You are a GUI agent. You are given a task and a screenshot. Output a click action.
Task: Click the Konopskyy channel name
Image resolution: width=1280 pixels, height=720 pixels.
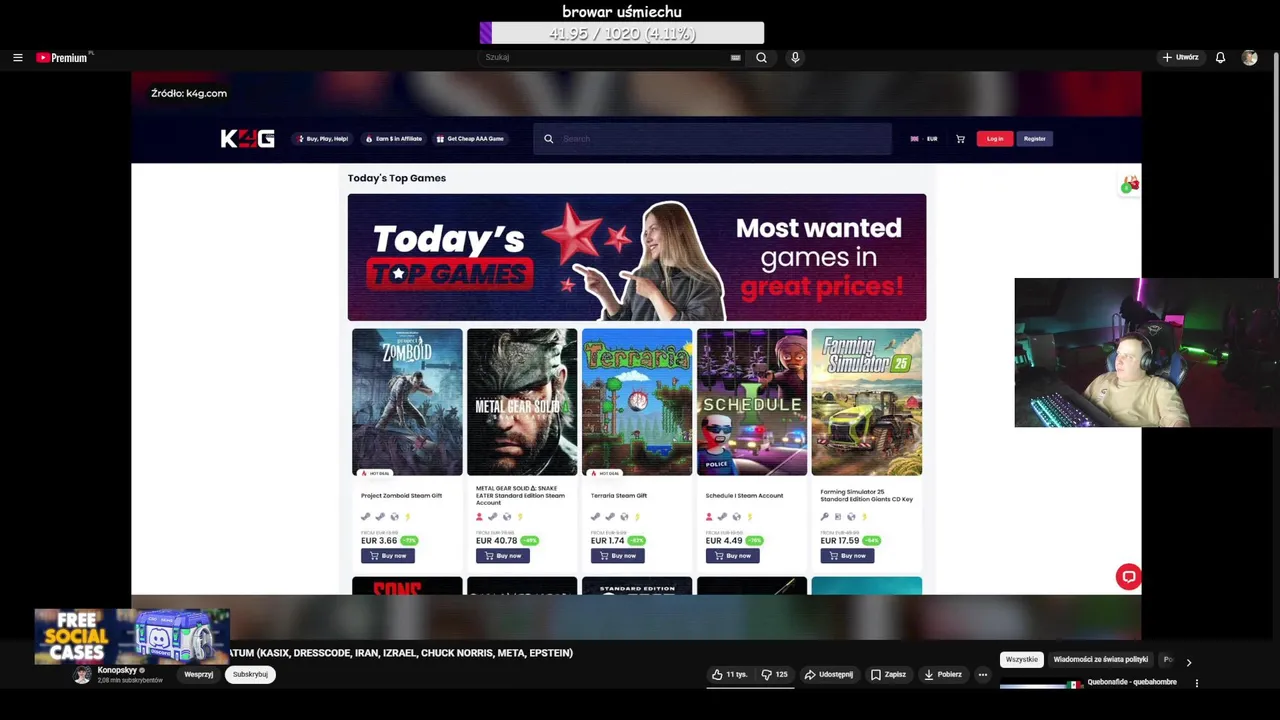pos(117,670)
